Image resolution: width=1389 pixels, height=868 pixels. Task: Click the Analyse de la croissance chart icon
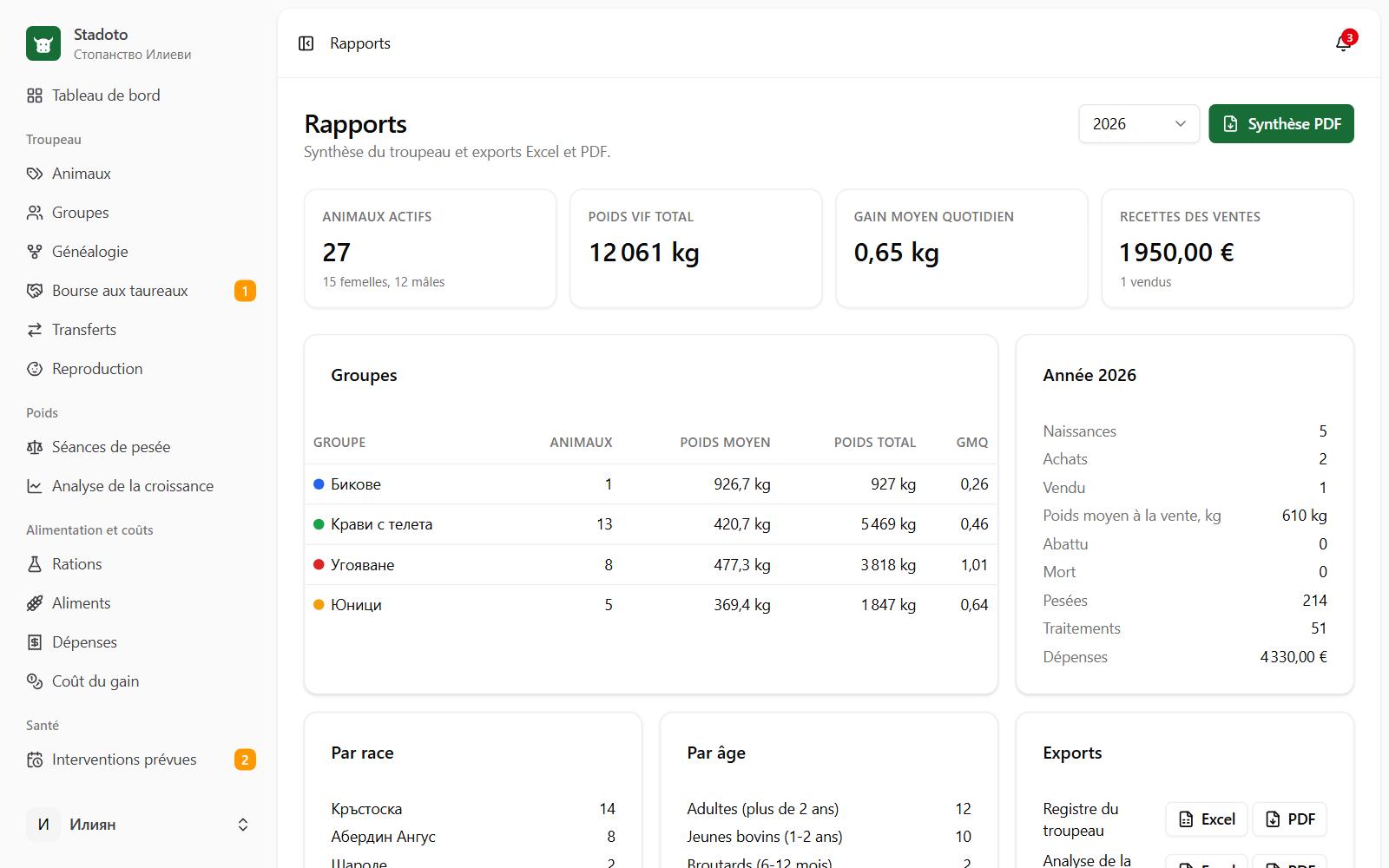(35, 486)
